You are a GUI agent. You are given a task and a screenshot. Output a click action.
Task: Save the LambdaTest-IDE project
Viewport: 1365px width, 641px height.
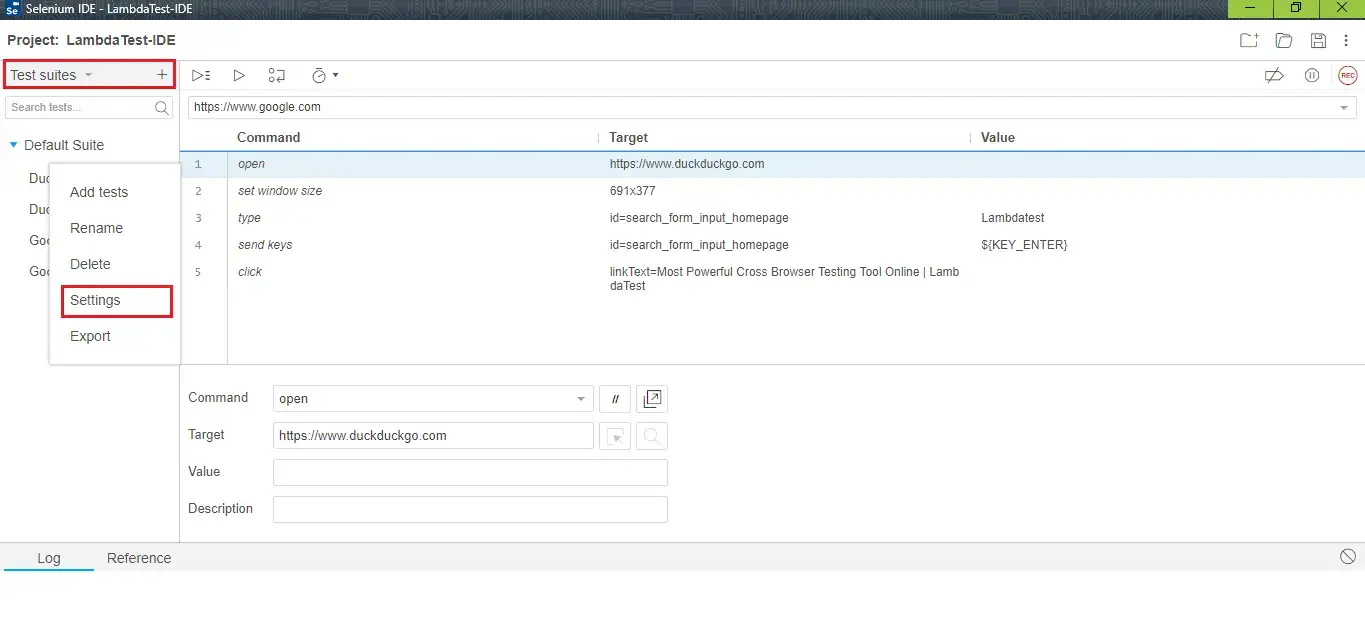coord(1318,41)
